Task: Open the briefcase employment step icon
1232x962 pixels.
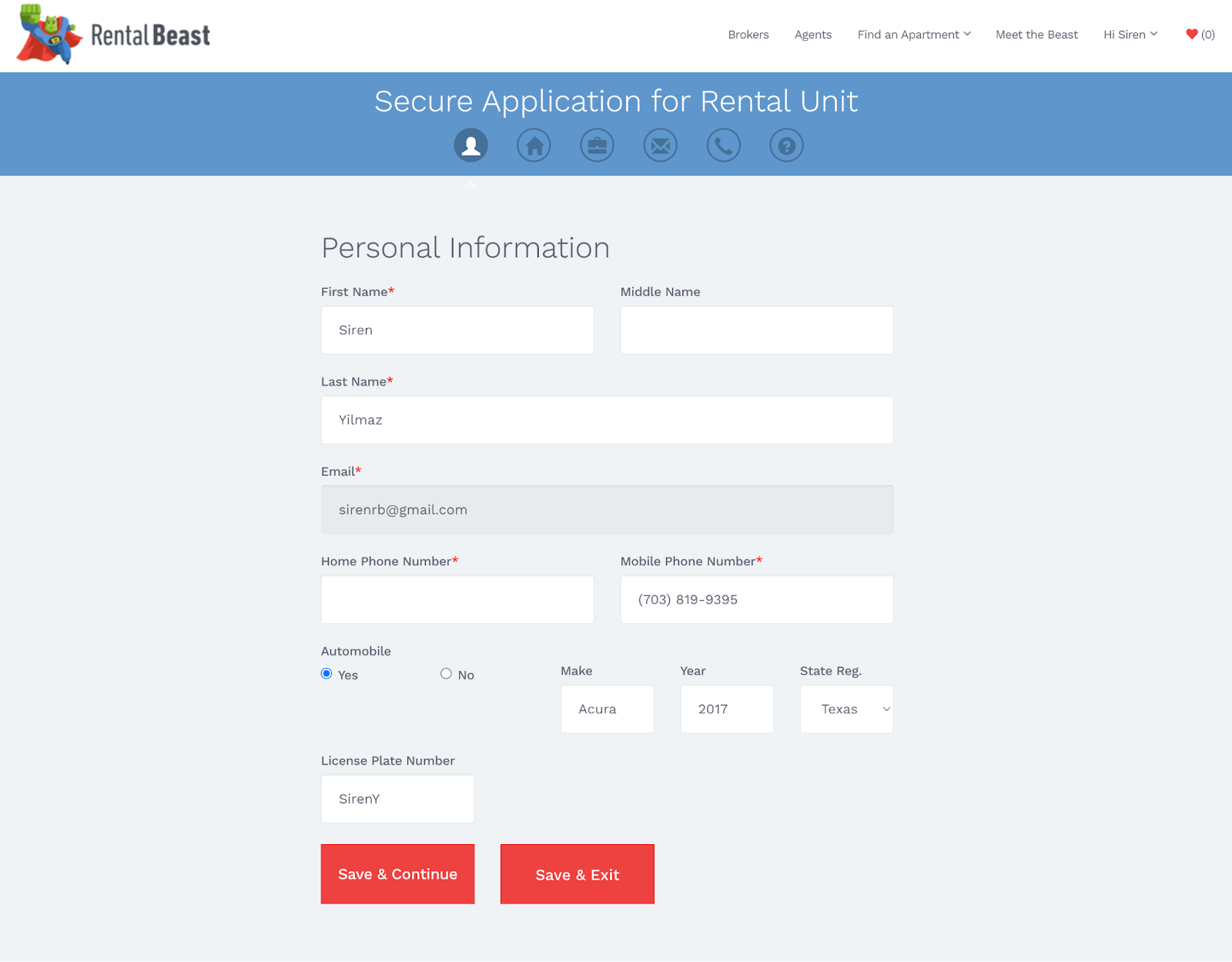Action: point(597,145)
